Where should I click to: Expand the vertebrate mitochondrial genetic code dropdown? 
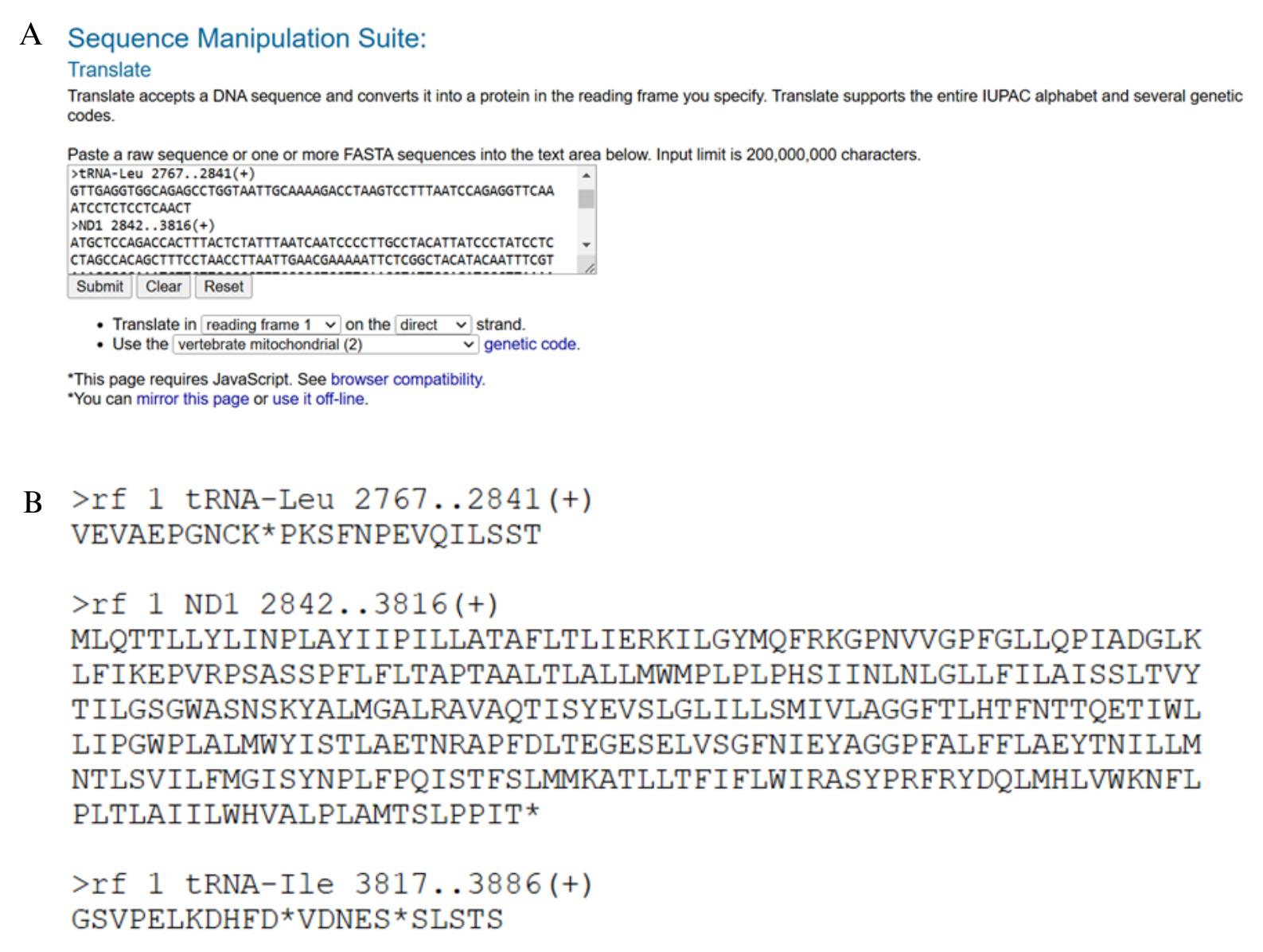(325, 345)
